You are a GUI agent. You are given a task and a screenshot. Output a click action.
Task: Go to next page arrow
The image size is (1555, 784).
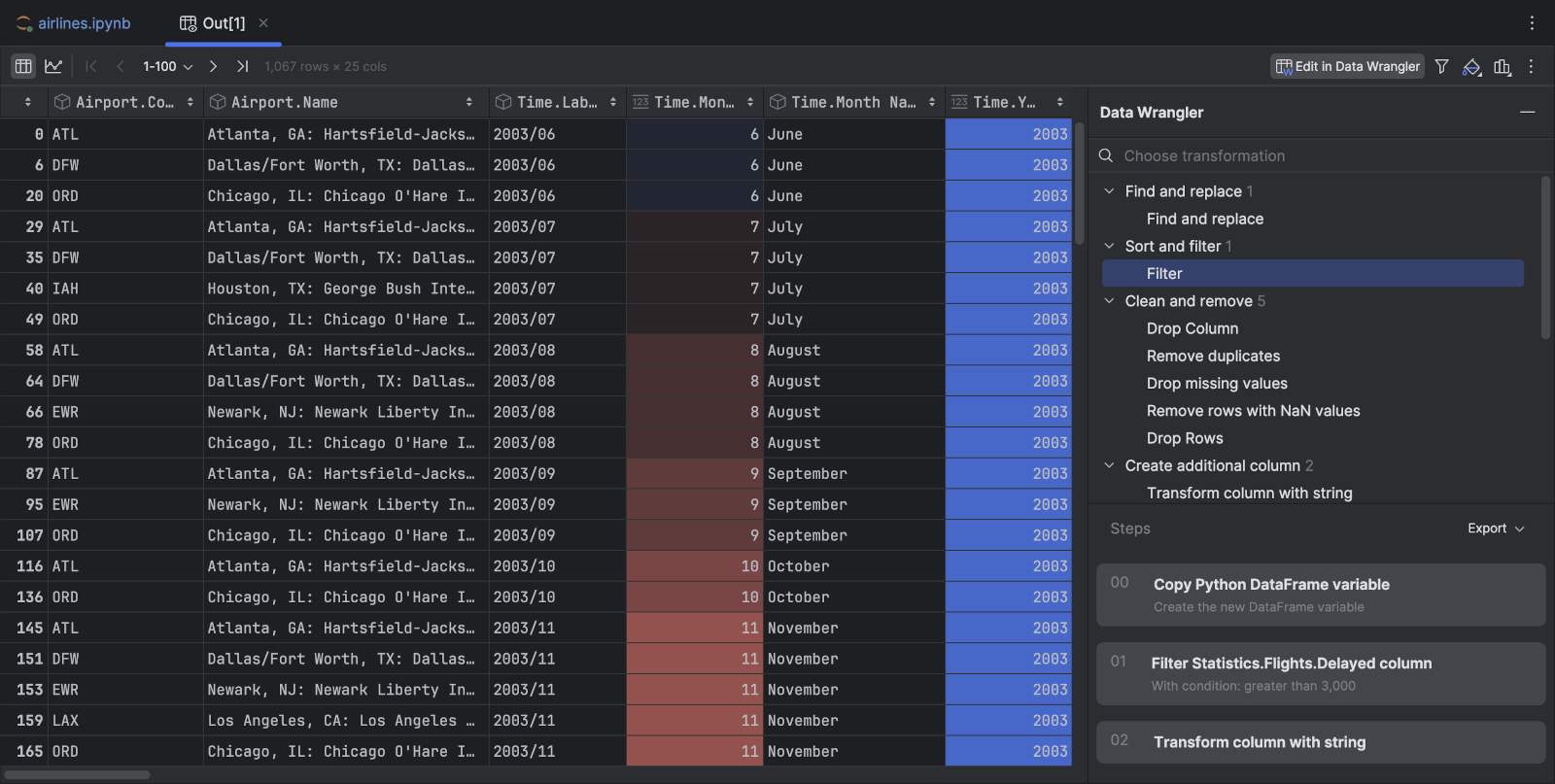point(213,66)
